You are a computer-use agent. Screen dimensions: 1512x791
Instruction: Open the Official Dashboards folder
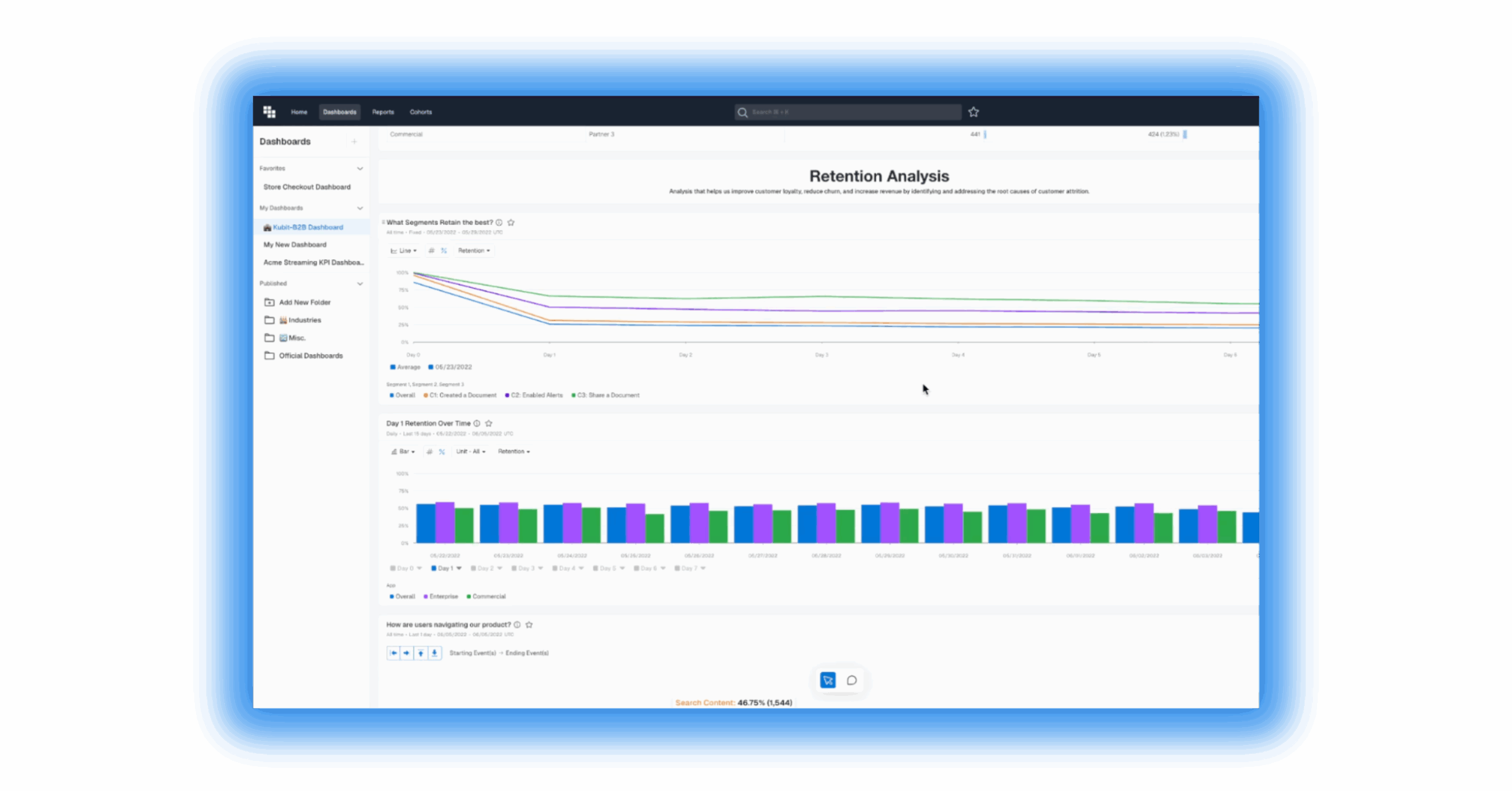(311, 355)
